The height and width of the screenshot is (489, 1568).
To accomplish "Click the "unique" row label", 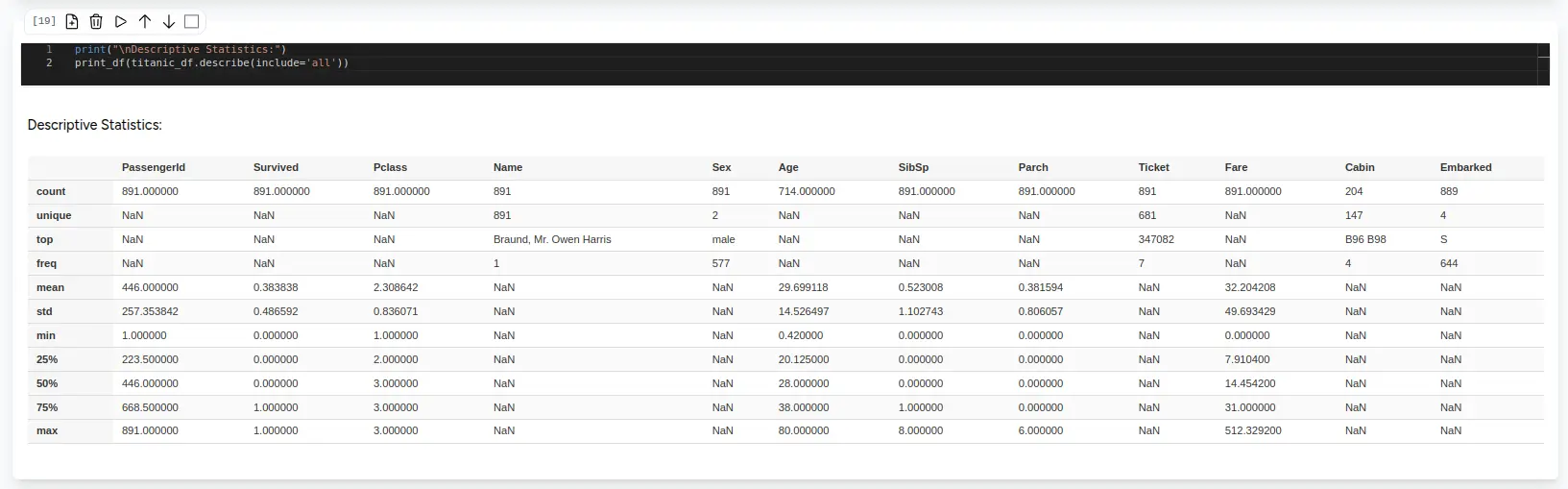I will pos(54,215).
